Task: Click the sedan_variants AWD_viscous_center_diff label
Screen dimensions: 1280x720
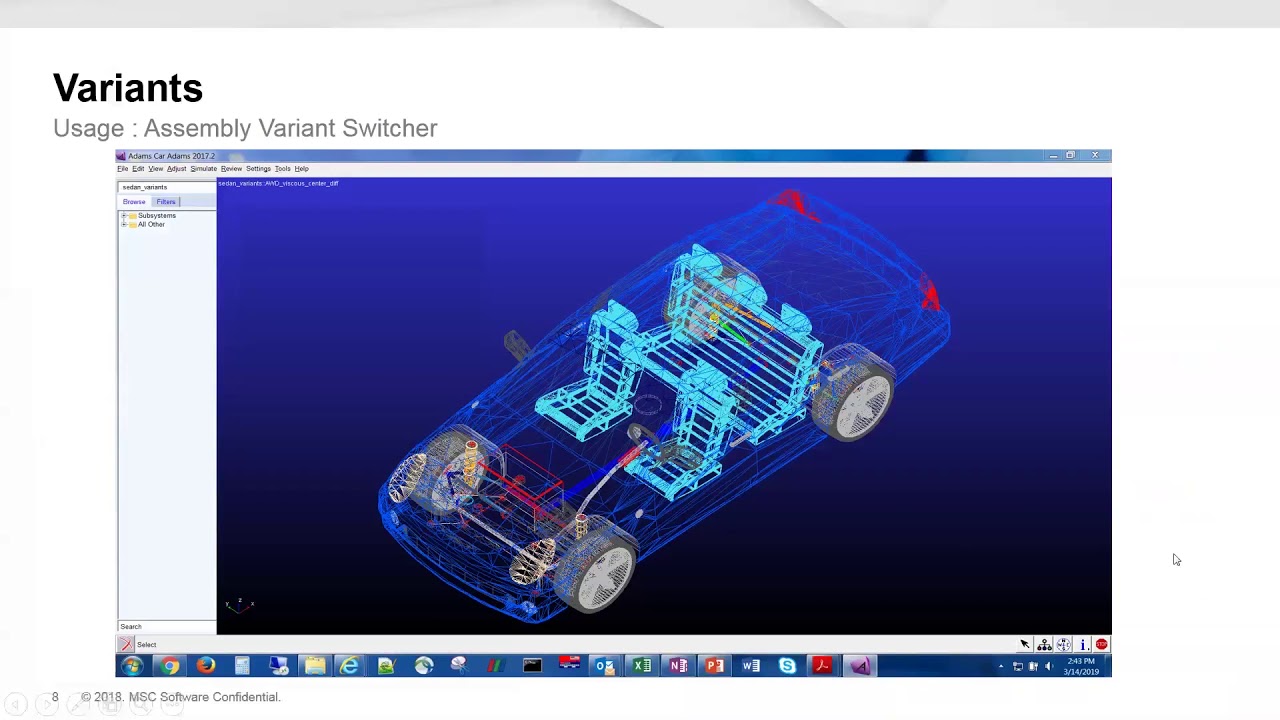Action: pos(279,184)
